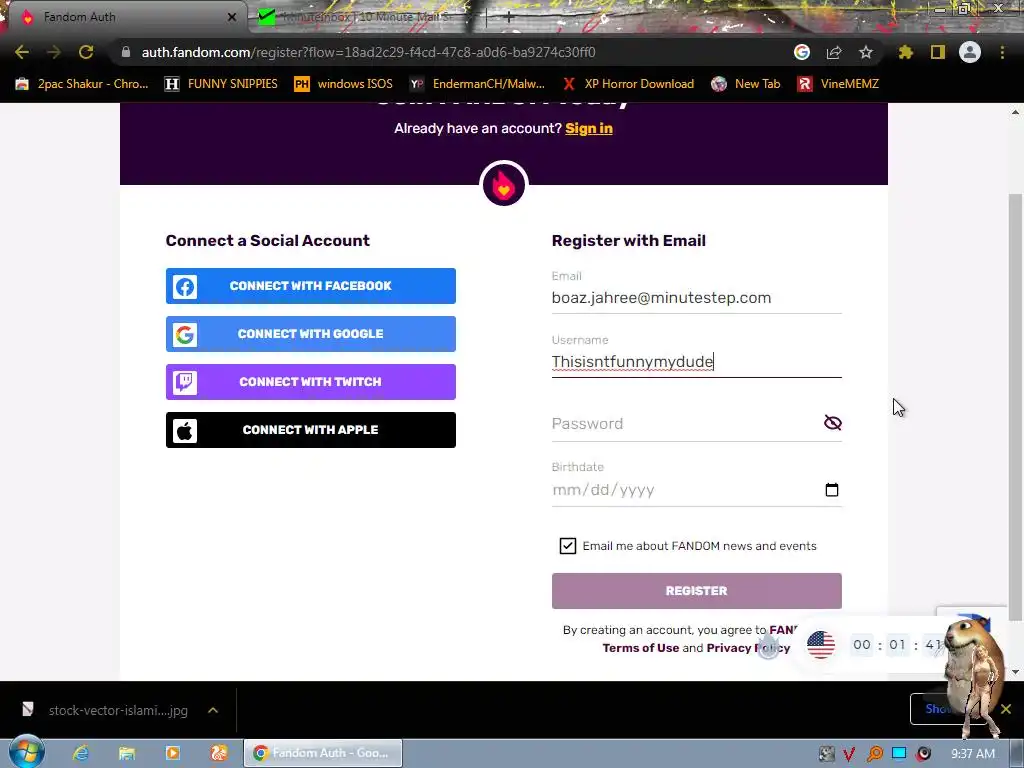Click the red V tray icon

tap(849, 754)
